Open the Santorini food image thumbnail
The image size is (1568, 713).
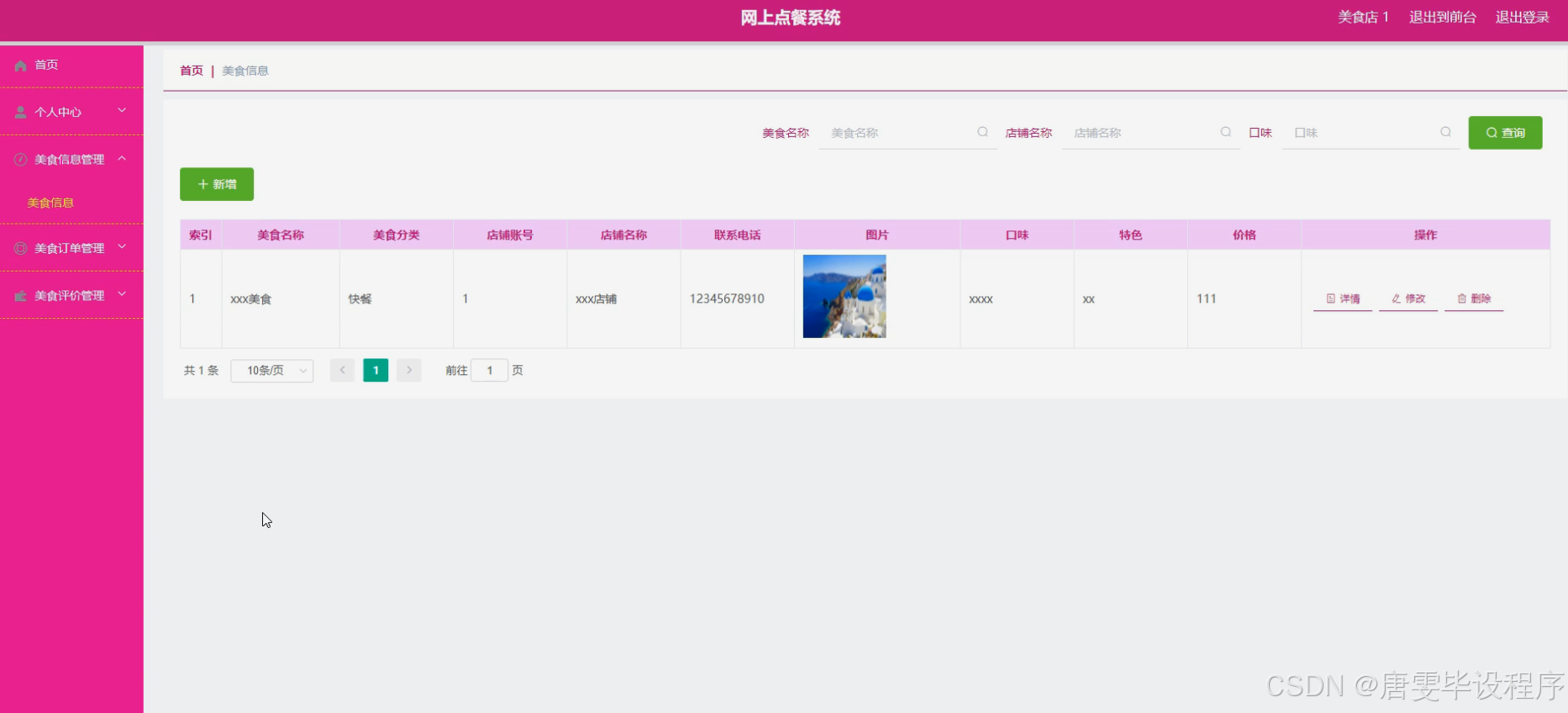845,297
